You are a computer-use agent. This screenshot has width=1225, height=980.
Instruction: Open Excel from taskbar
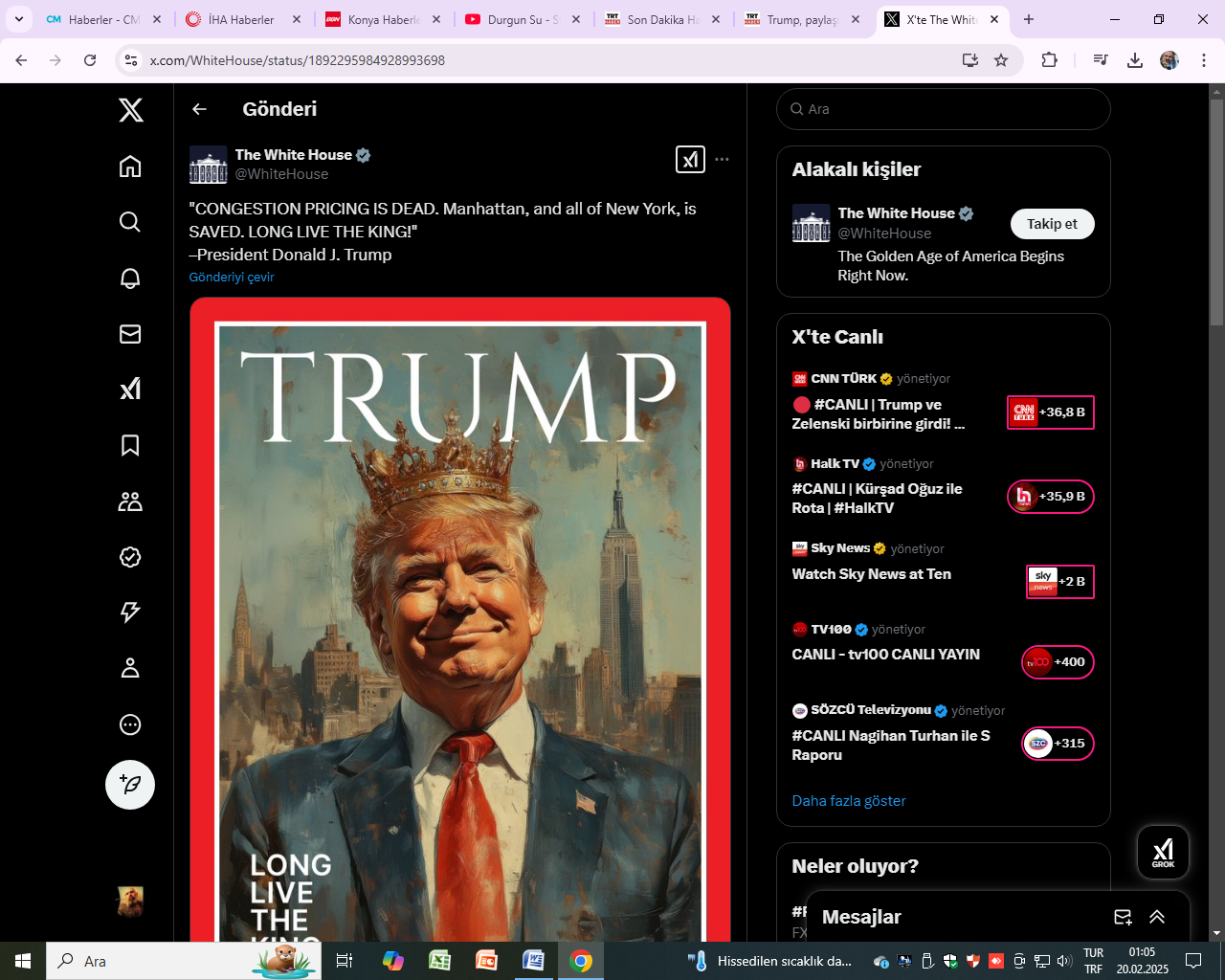point(439,961)
